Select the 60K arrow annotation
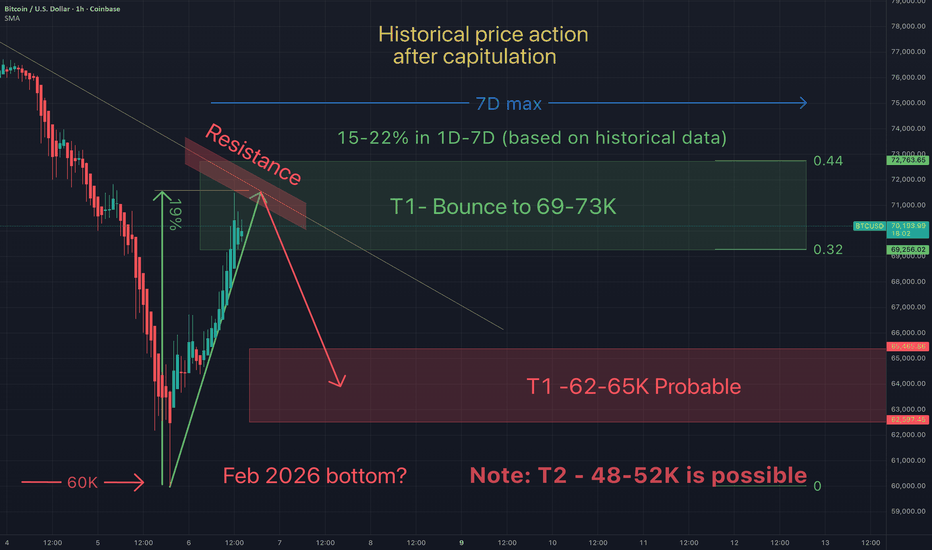Viewport: 932px width, 550px height. [85, 485]
